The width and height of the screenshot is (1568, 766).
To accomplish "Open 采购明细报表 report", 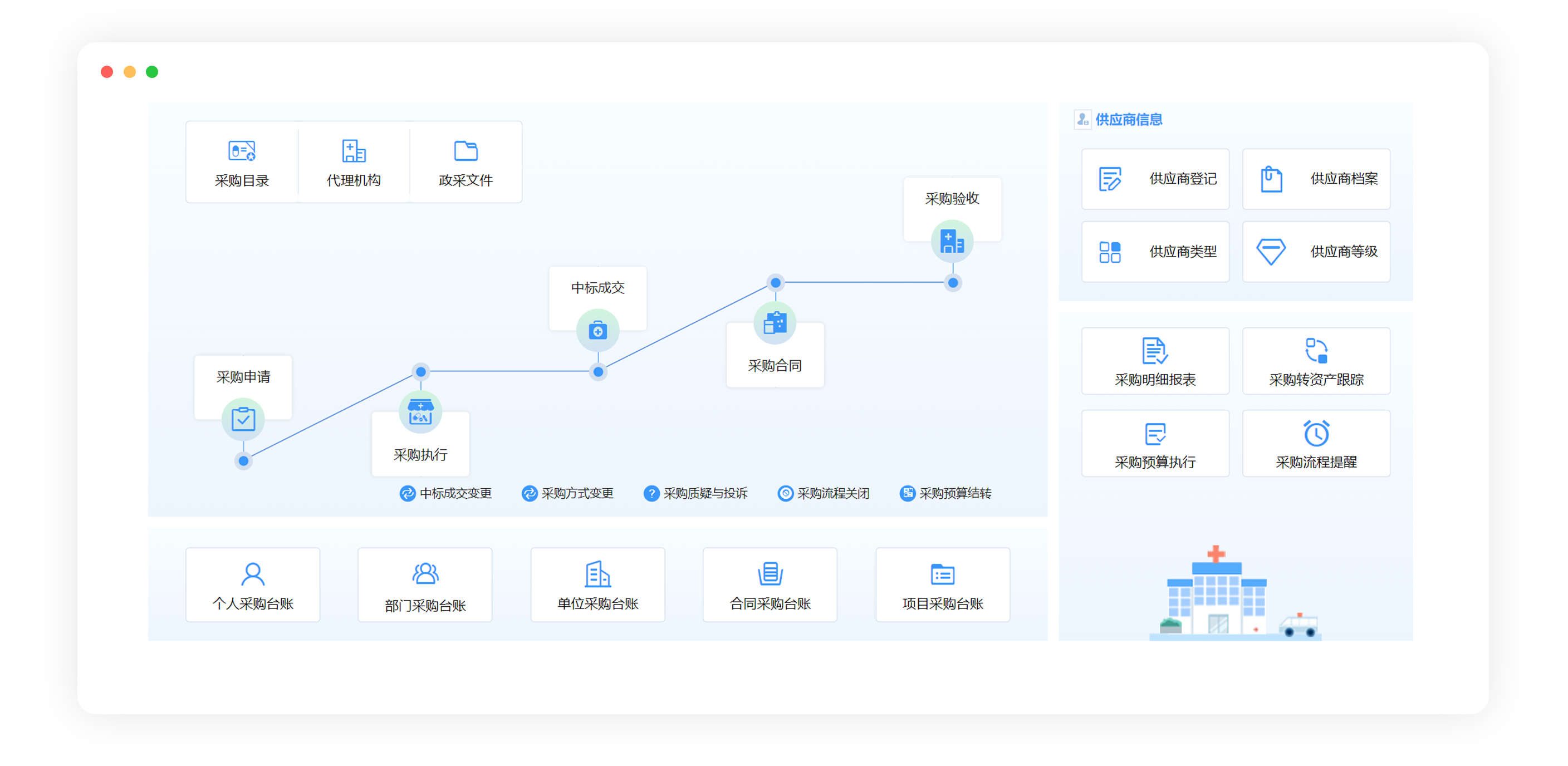I will click(x=1155, y=361).
